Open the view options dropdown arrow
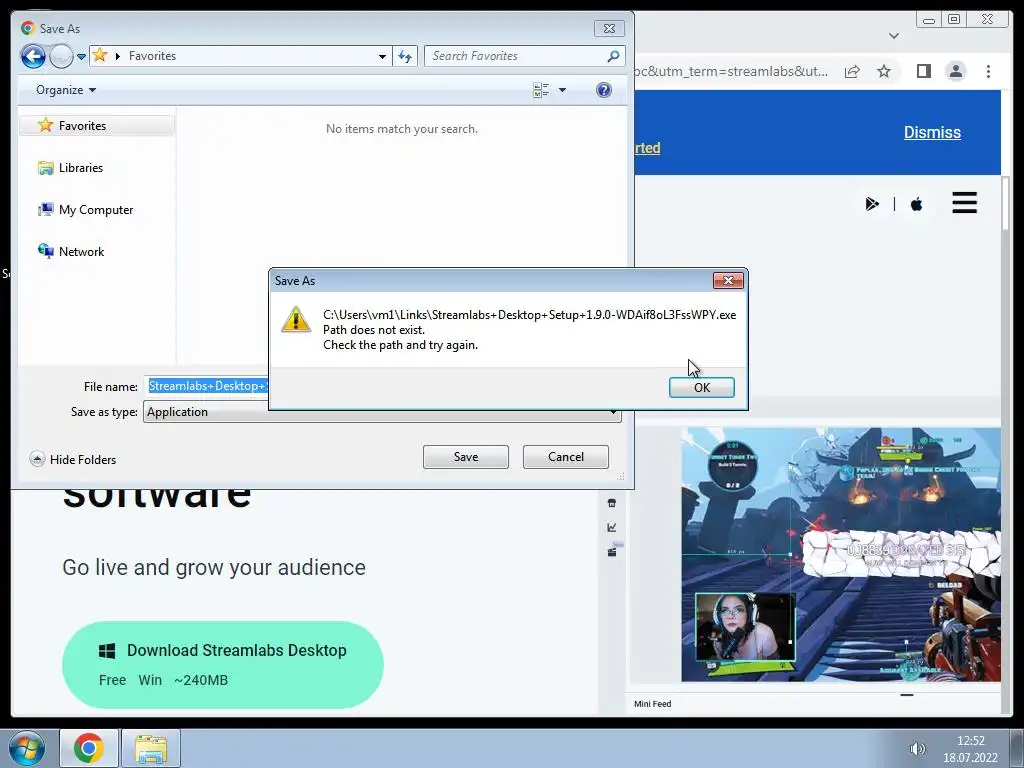 pos(562,90)
